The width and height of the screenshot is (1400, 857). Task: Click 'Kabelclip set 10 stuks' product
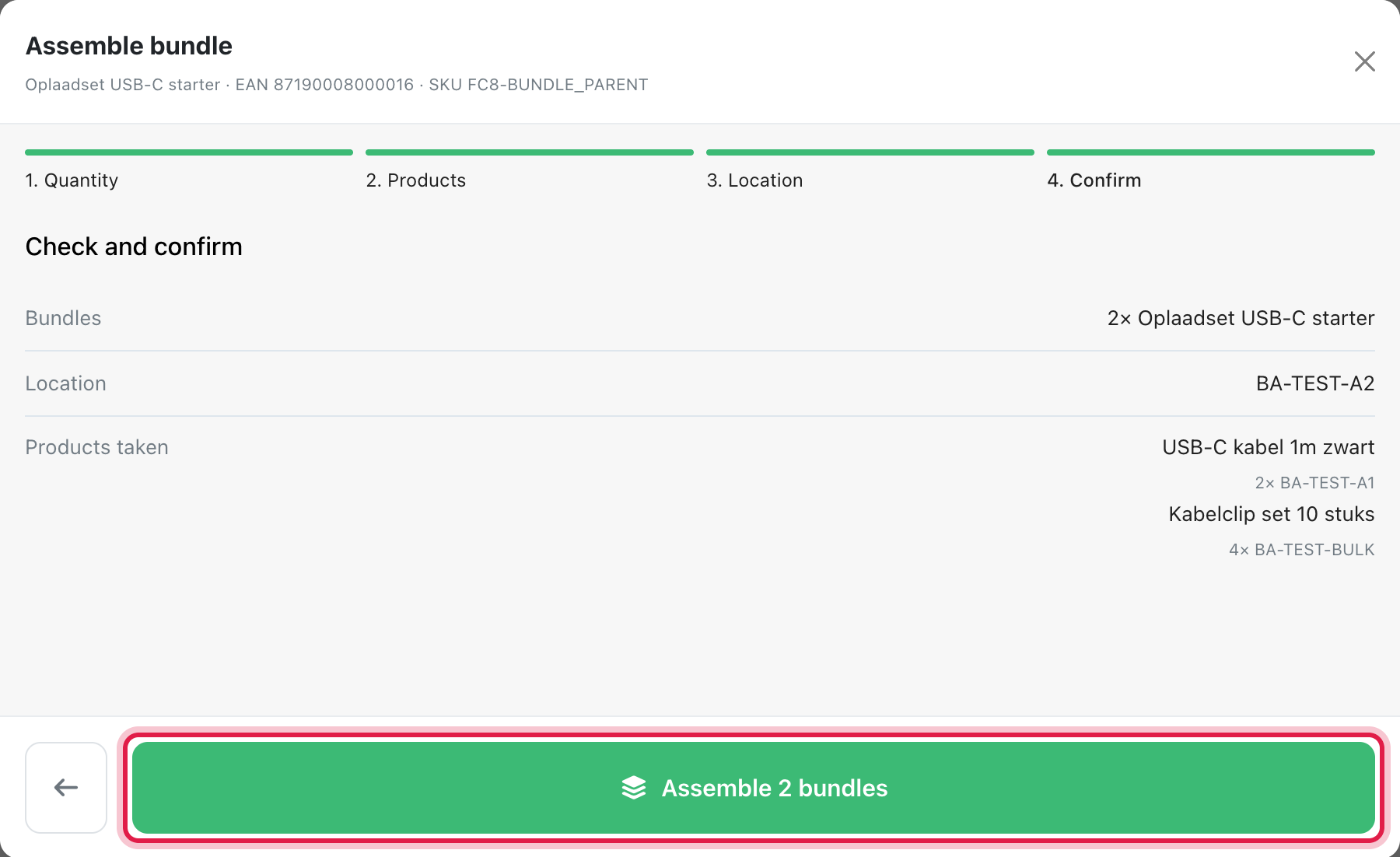tap(1272, 514)
